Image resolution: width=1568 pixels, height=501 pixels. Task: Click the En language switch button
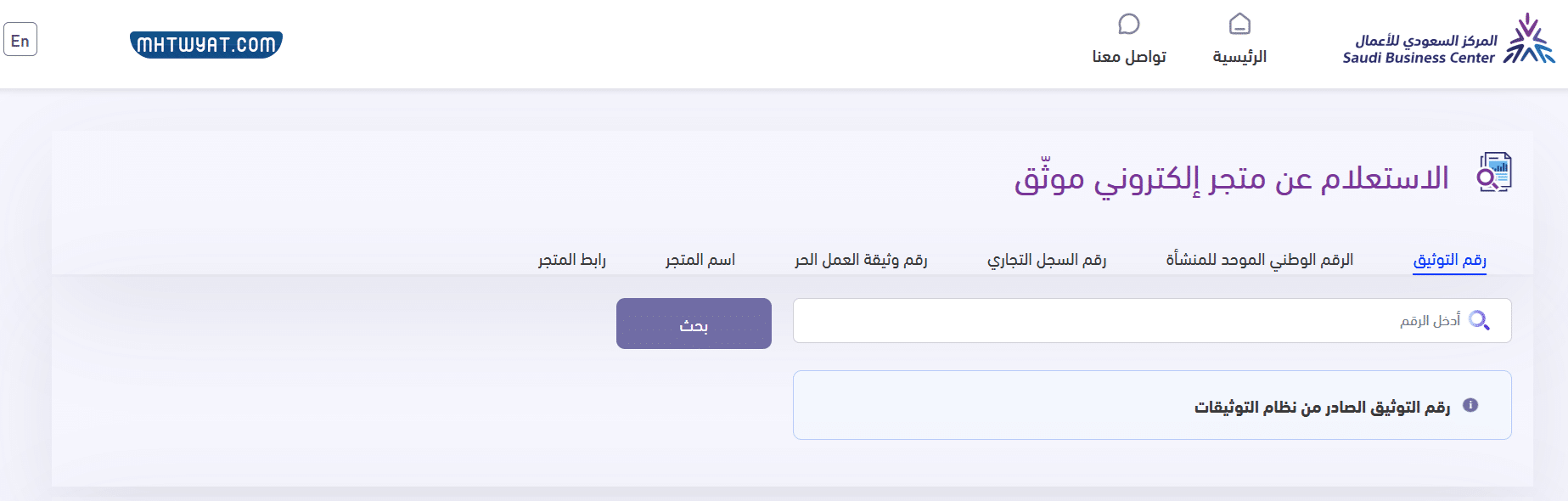22,39
